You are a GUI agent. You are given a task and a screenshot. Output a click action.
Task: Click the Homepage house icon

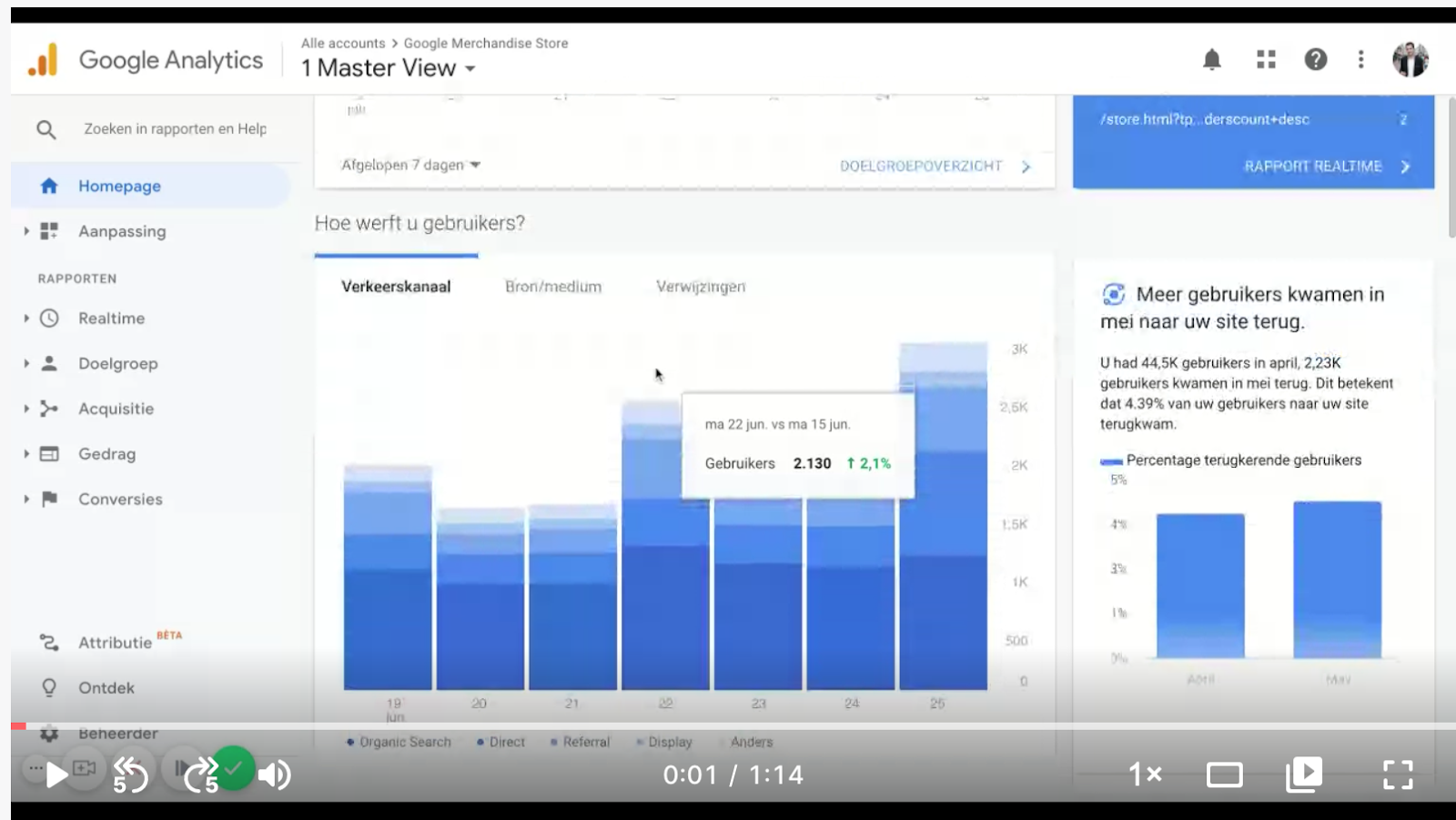(x=49, y=186)
